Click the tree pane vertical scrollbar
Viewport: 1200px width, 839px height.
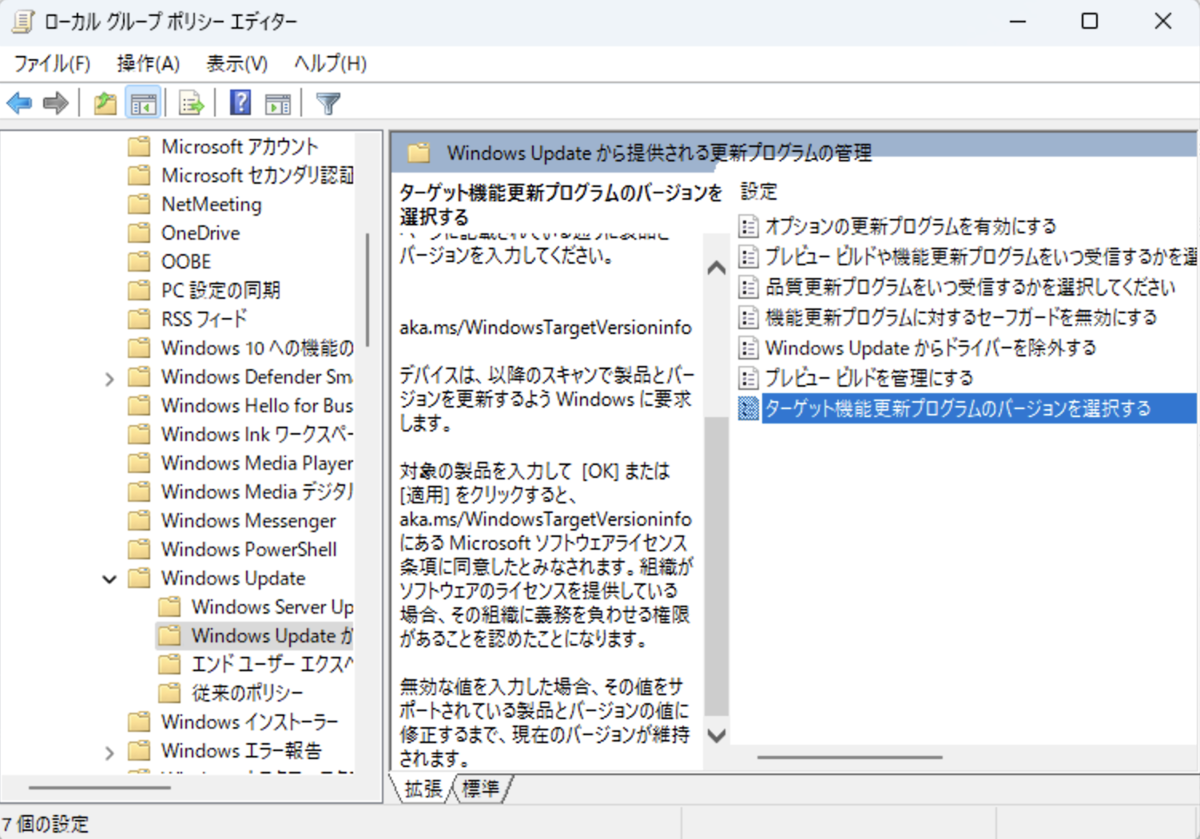368,292
